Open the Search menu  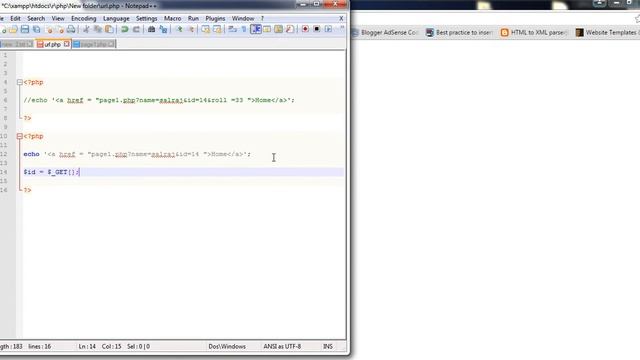(36, 18)
